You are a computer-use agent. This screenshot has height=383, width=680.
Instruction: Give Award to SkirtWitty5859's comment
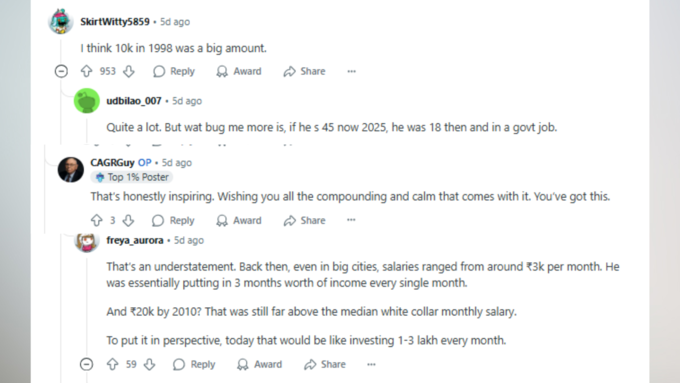[x=239, y=71]
